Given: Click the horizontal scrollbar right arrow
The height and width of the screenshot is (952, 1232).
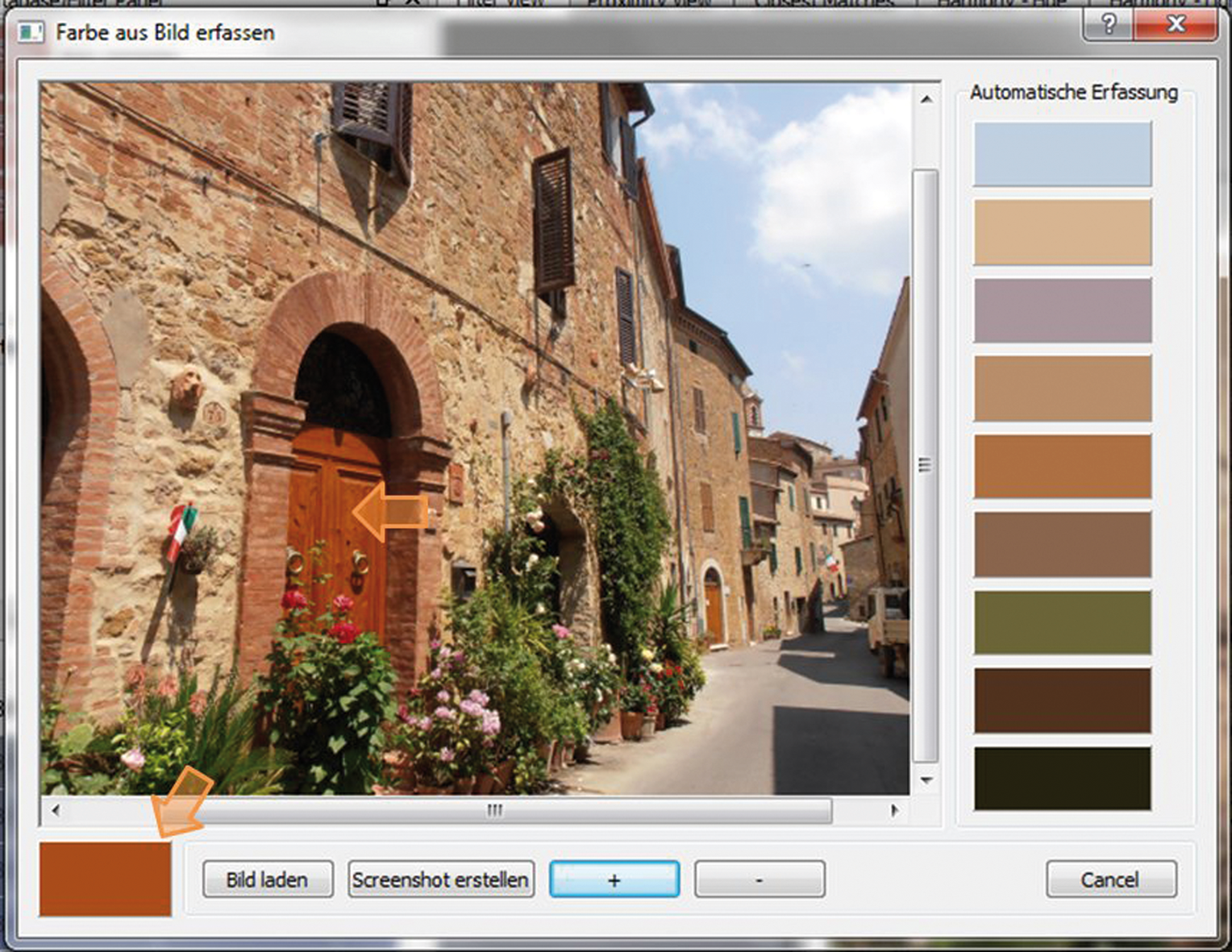Looking at the screenshot, I should [894, 810].
